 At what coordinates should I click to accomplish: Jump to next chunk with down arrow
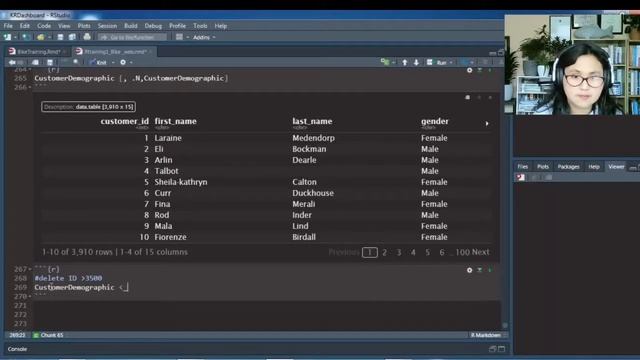pyautogui.click(x=416, y=62)
